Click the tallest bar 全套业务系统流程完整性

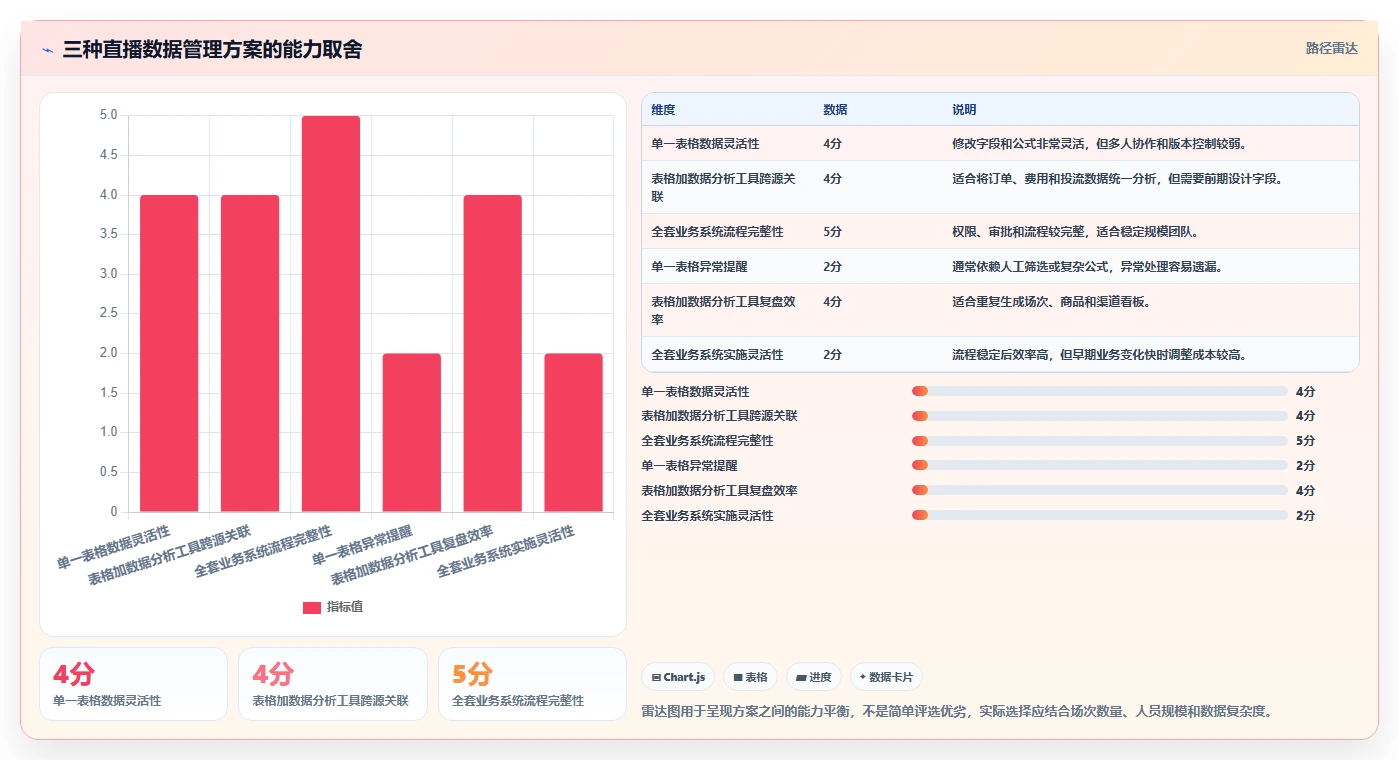[x=331, y=314]
